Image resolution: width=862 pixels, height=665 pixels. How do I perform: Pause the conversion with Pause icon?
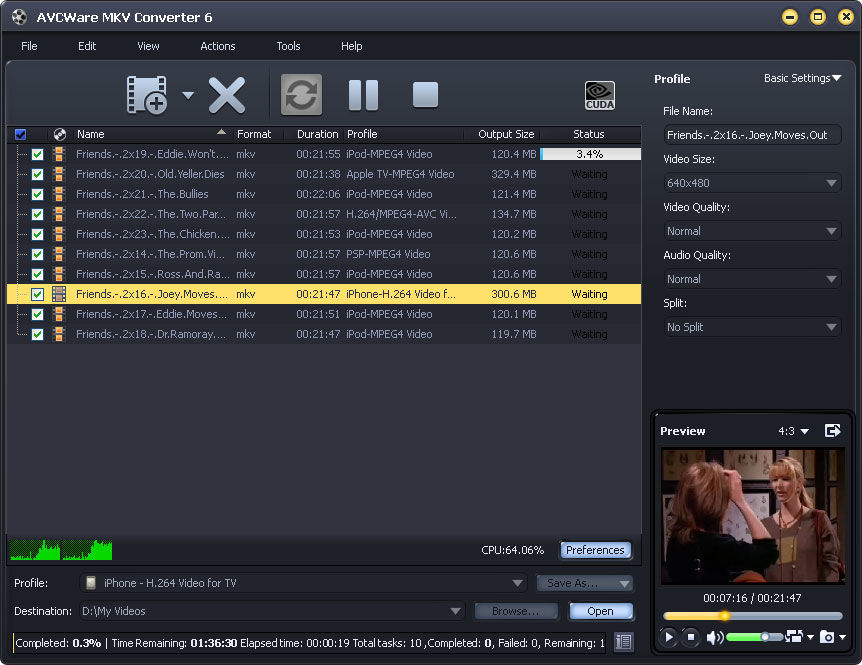coord(363,95)
